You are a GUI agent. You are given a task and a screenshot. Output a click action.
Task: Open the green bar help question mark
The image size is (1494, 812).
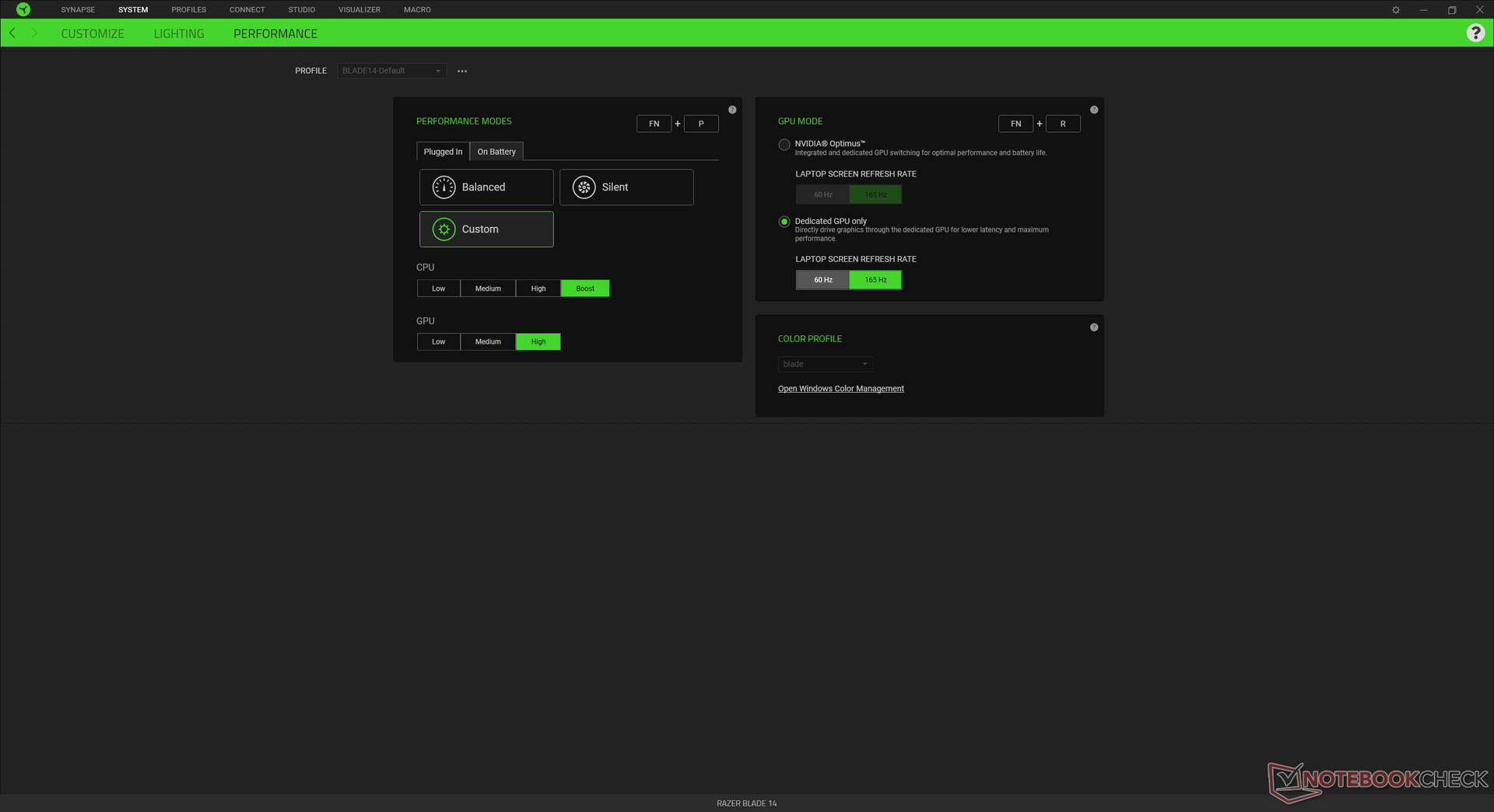click(x=1475, y=33)
